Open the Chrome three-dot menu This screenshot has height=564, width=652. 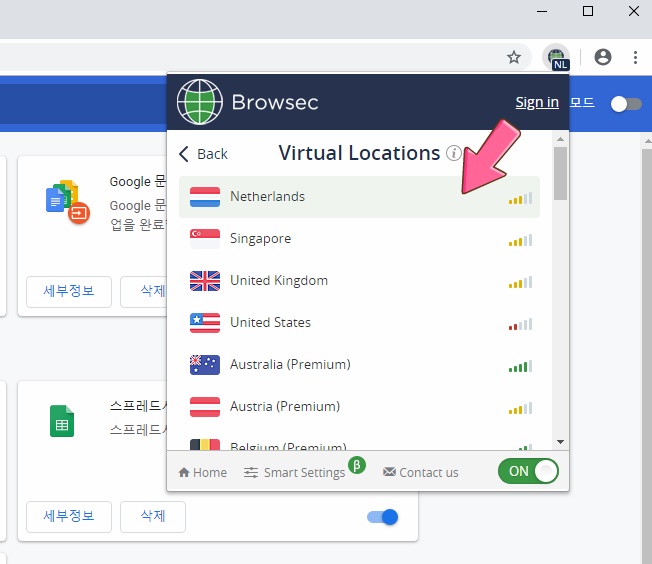tap(635, 57)
